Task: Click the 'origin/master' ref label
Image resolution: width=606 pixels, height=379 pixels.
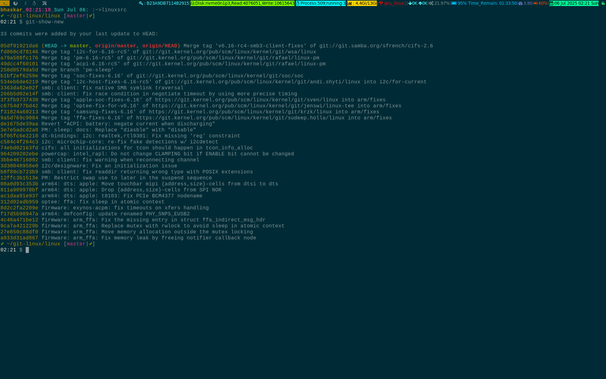Action: click(x=115, y=46)
